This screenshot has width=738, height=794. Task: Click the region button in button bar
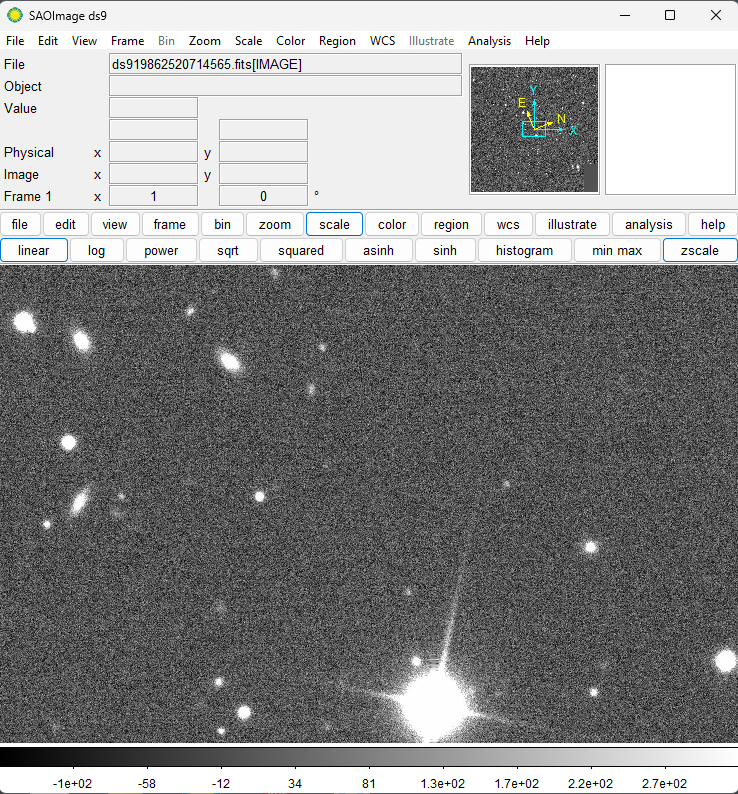(x=451, y=224)
